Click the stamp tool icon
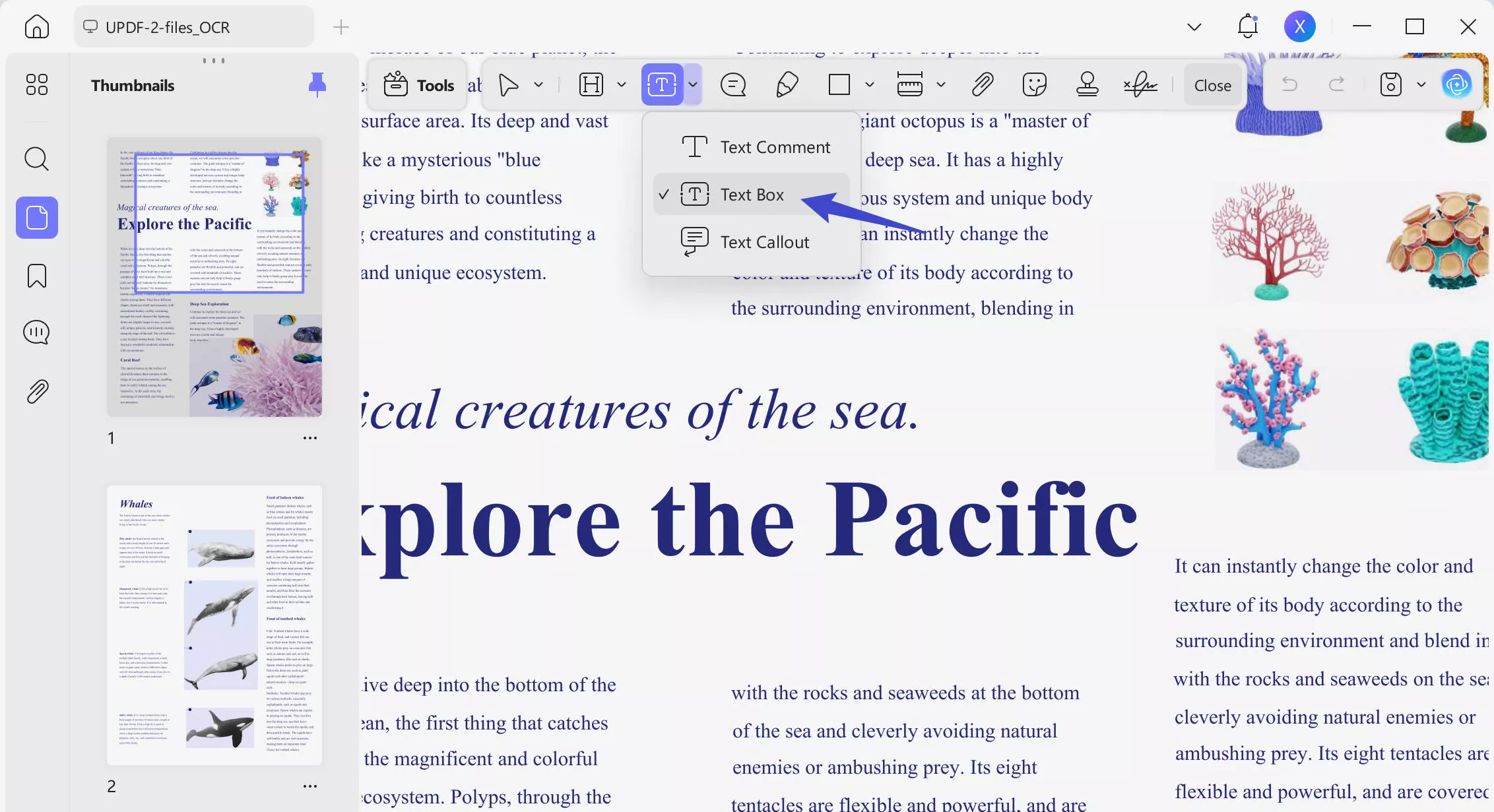 pos(1087,85)
